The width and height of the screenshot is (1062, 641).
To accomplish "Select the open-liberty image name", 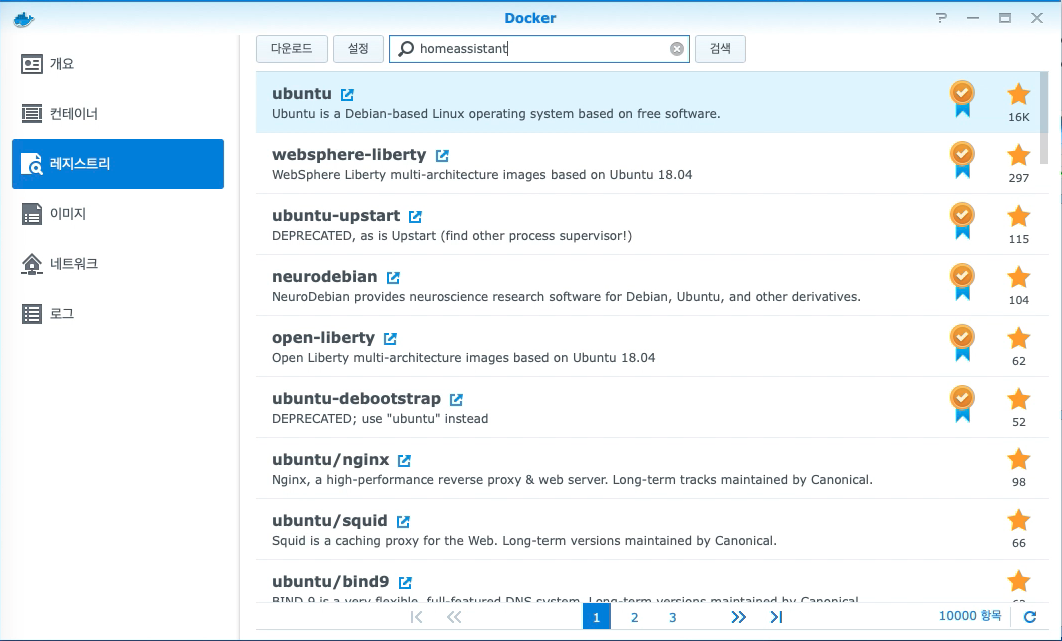I will pyautogui.click(x=323, y=337).
